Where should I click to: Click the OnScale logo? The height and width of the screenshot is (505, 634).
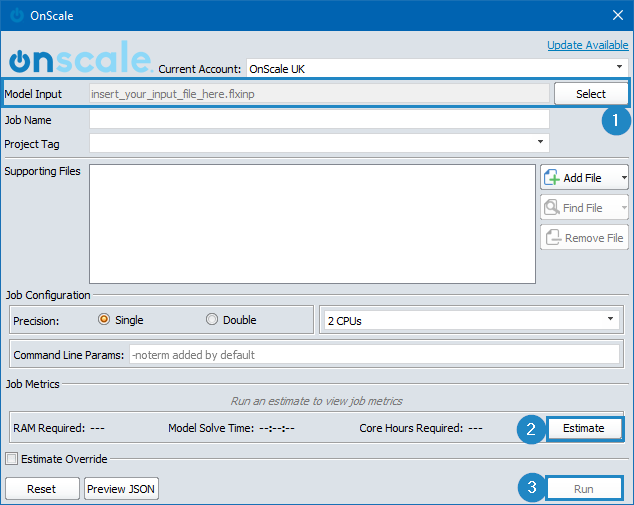[80, 58]
